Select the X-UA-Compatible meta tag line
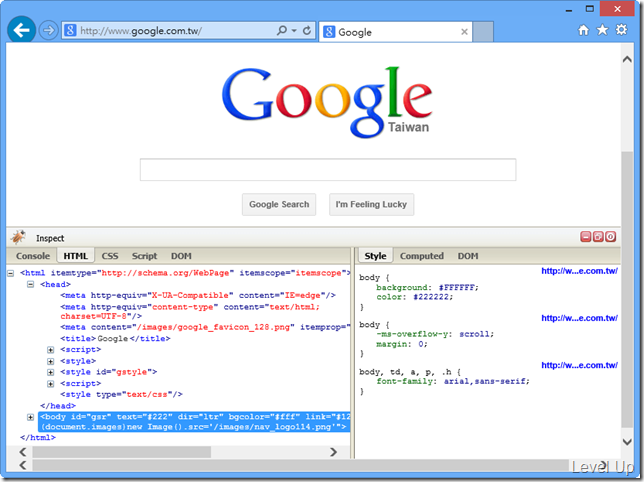 [x=198, y=295]
